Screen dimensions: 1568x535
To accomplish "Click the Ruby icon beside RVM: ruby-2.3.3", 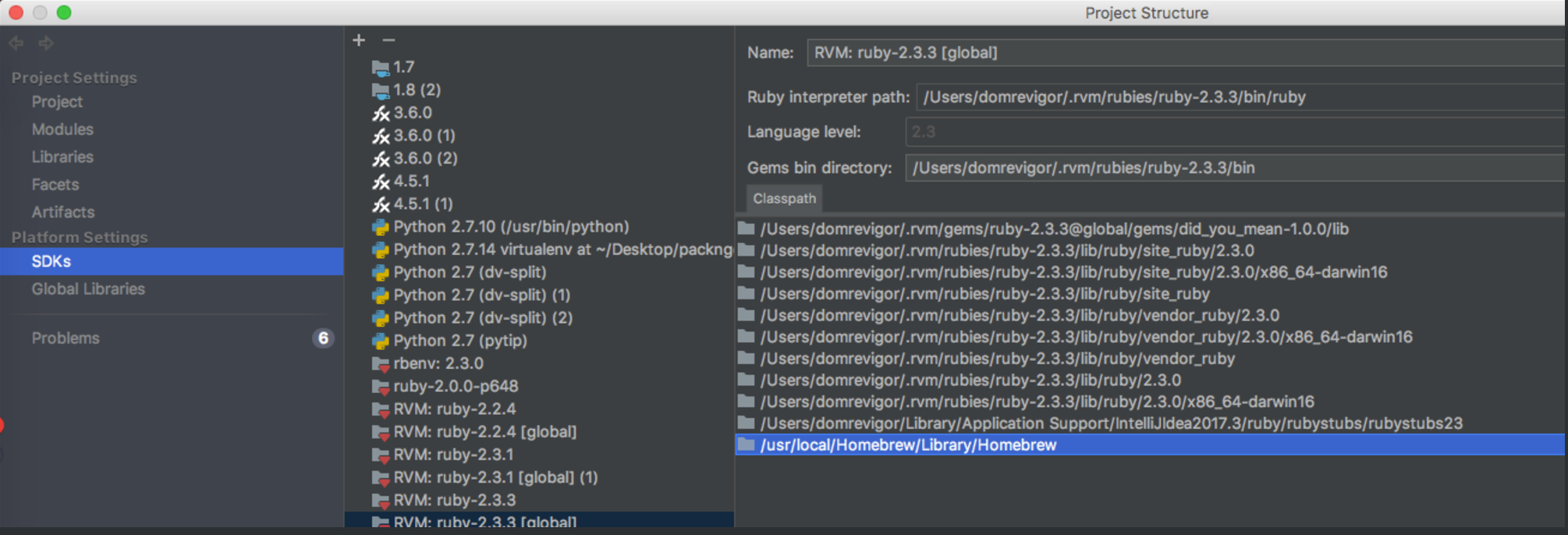I will (381, 501).
